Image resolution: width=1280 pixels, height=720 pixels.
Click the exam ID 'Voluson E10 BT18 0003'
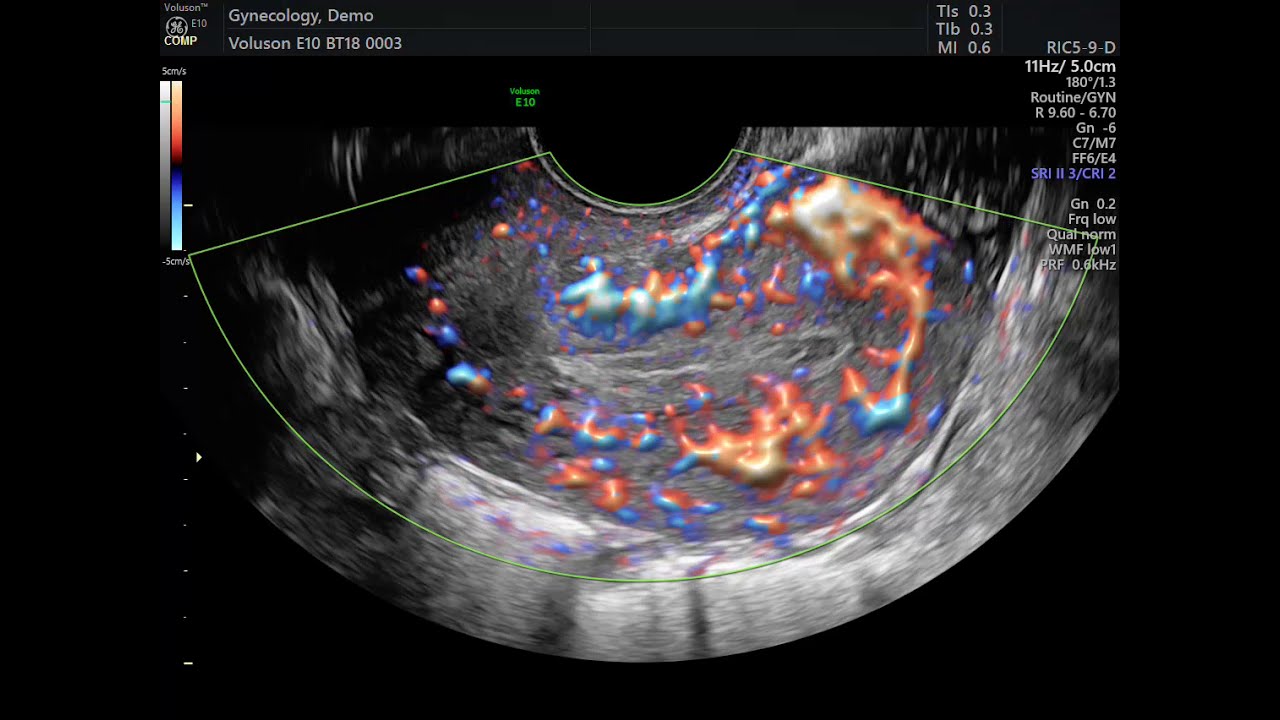[315, 43]
